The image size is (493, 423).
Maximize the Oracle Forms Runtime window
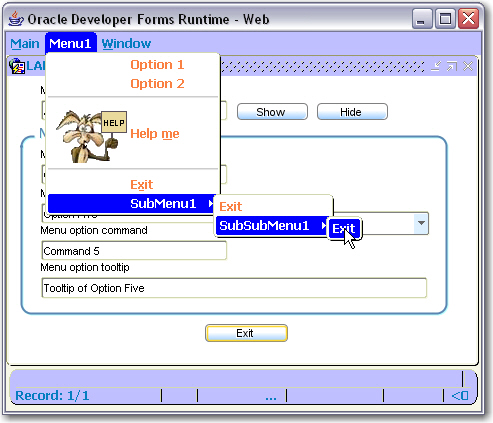(445, 19)
